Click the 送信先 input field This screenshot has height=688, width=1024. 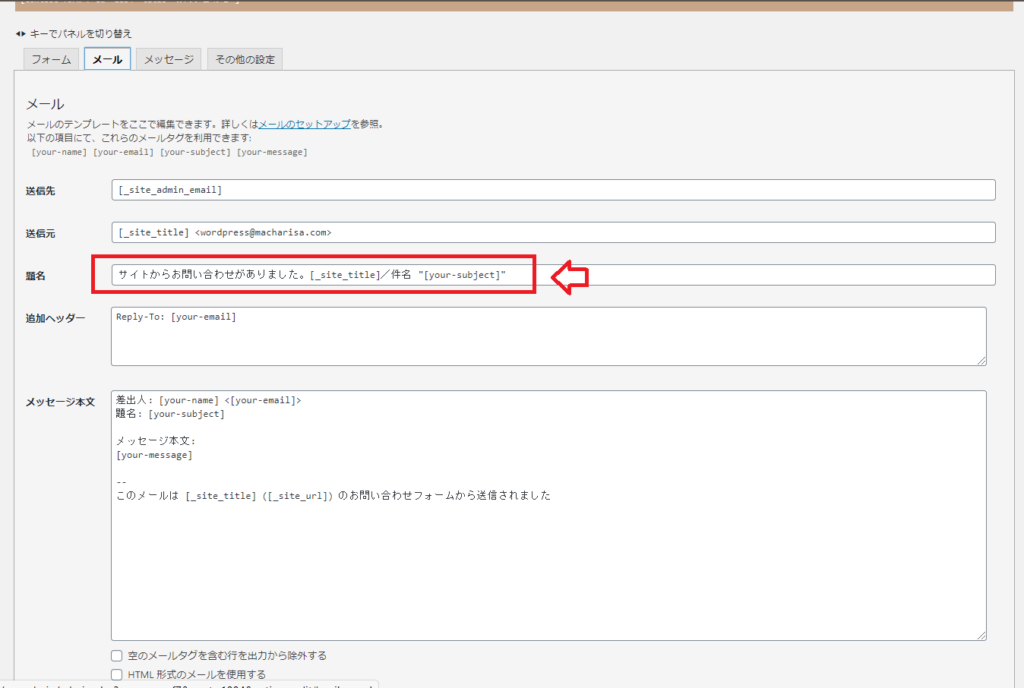point(553,190)
